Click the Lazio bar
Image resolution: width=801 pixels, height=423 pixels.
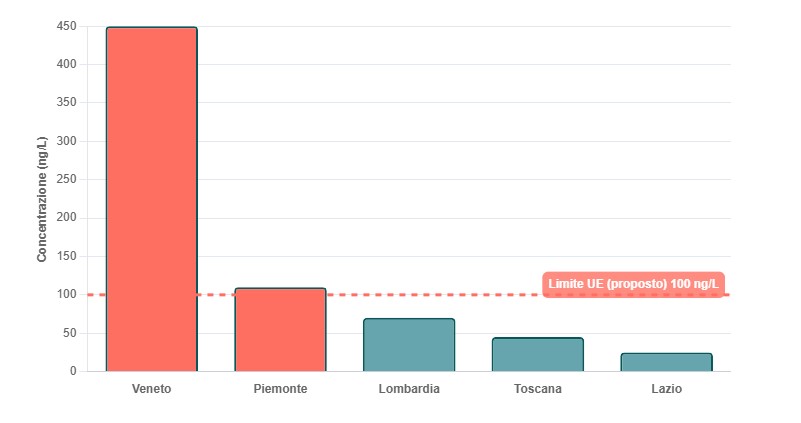click(666, 362)
